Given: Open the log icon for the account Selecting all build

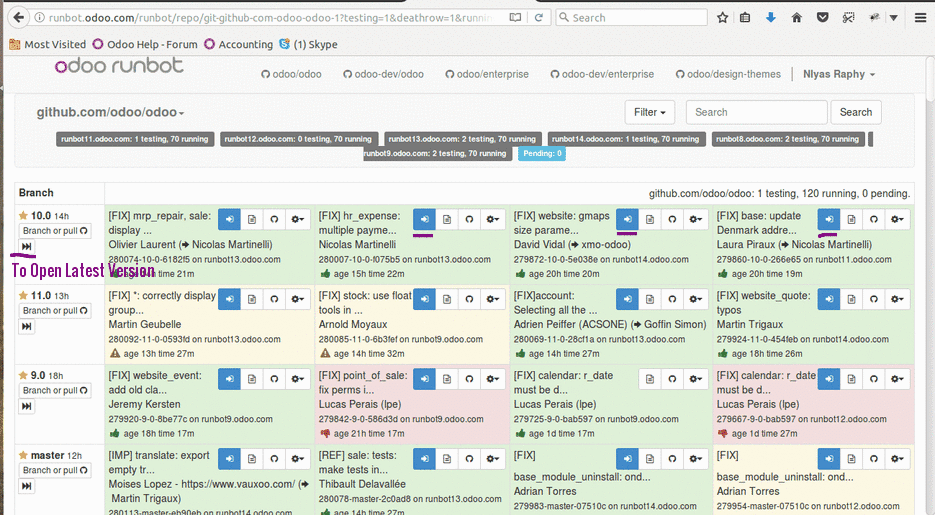Looking at the screenshot, I should (x=650, y=299).
